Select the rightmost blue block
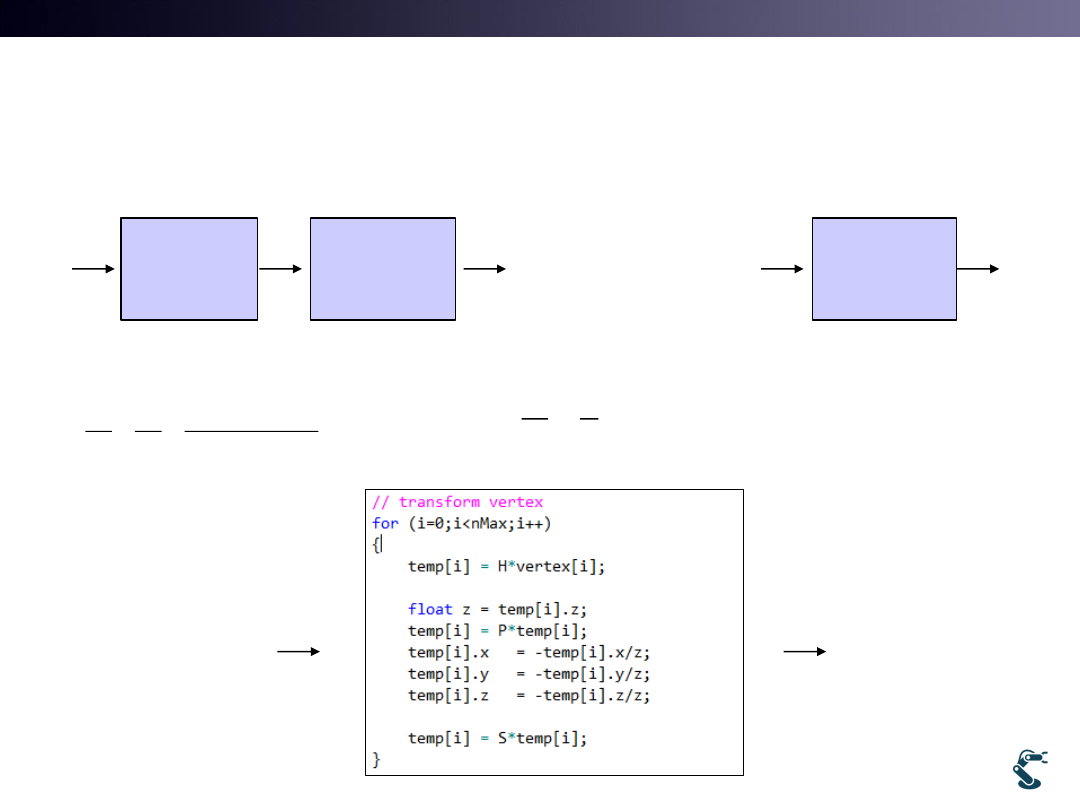 (x=884, y=268)
